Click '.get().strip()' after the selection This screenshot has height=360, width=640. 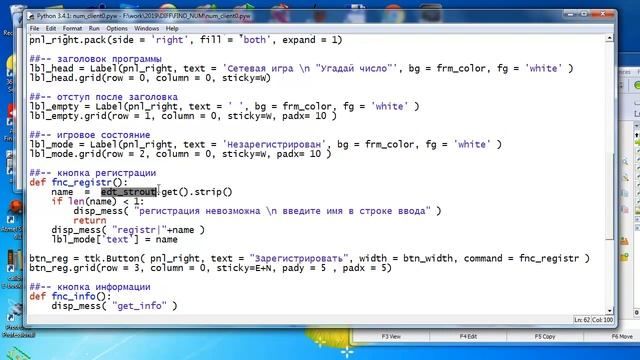(195, 192)
